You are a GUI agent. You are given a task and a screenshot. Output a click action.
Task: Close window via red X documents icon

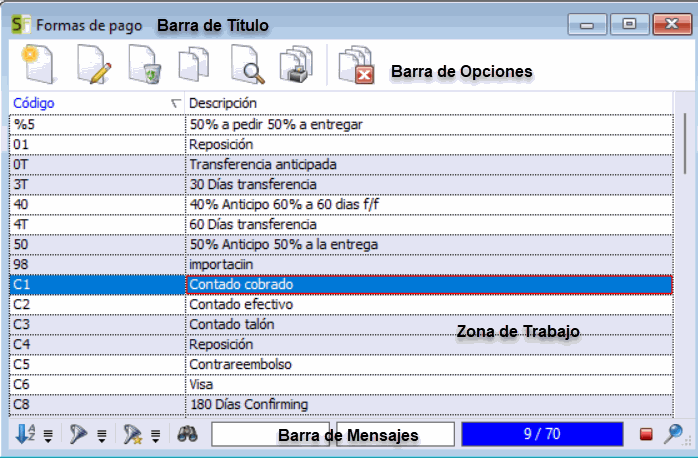tap(356, 64)
